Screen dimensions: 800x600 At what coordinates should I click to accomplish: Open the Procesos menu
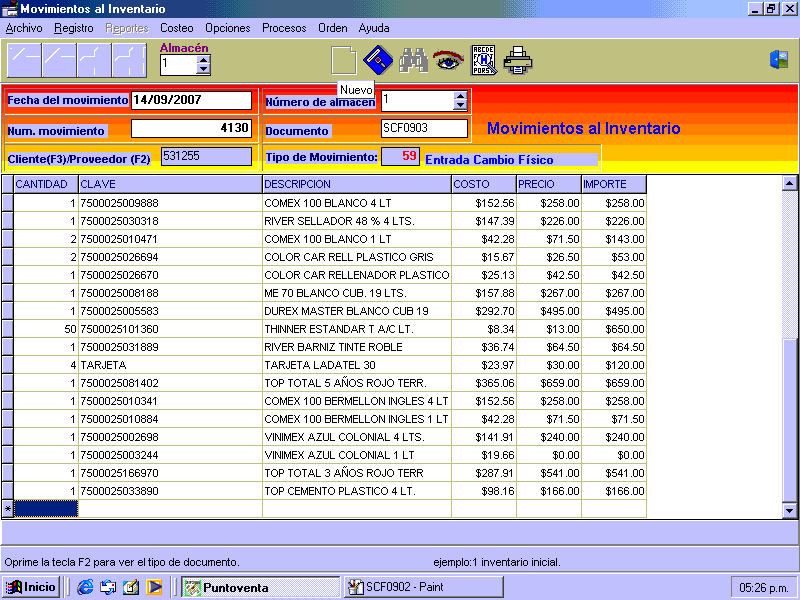coord(284,28)
